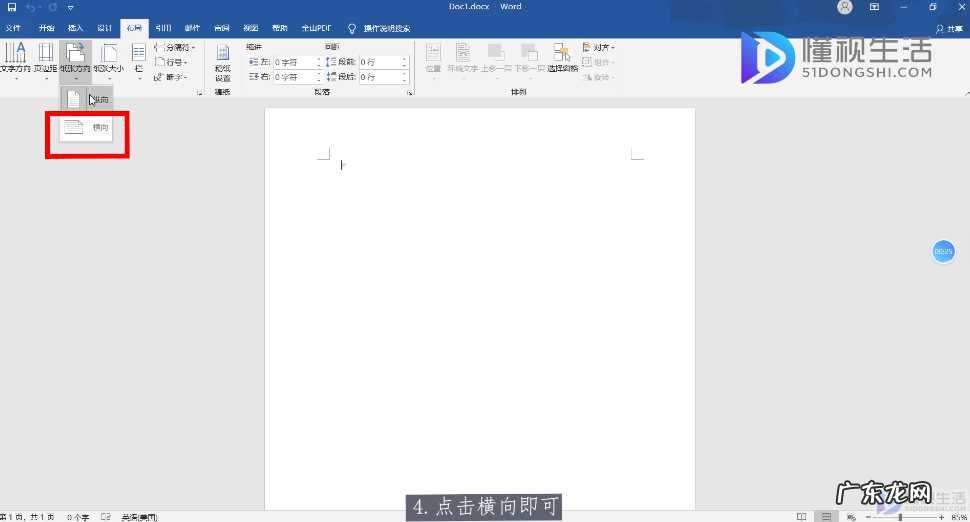Viewport: 970px width, 522px height.
Task: Open the Manuscript Paper Settings (稿纸设置) icon
Action: 222,63
